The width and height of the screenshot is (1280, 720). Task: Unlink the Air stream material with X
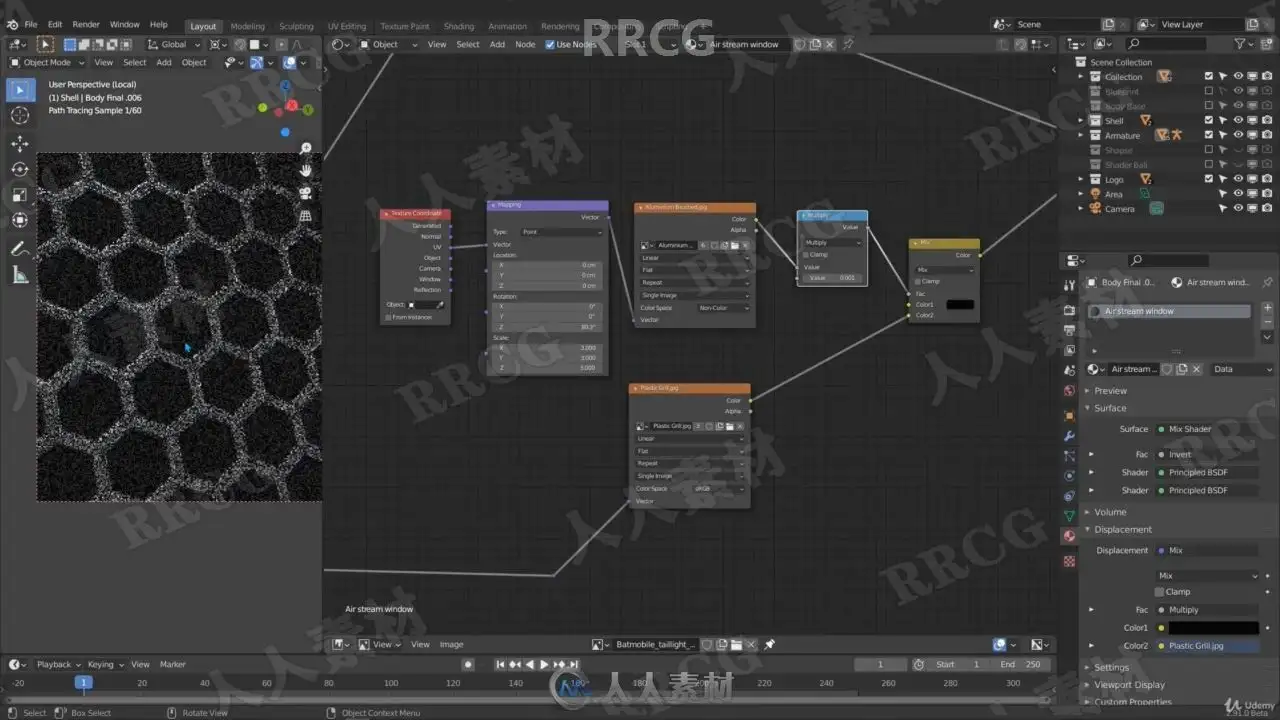tap(1196, 369)
